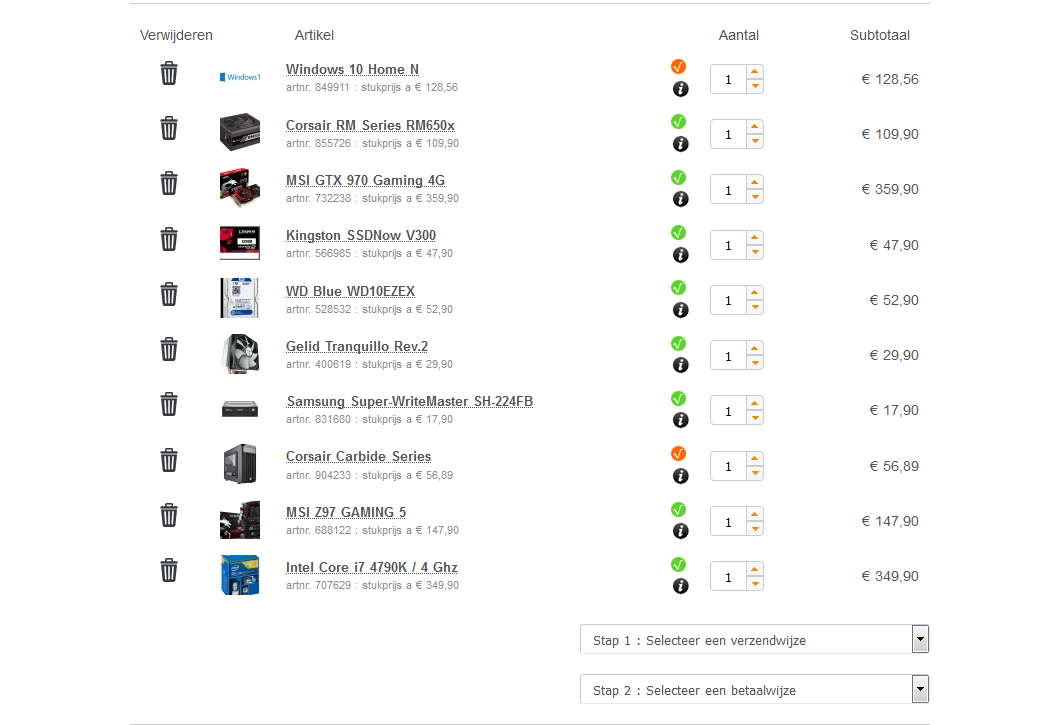Viewport: 1055px width, 725px height.
Task: Open Samsung Super-WriteMaster SH-224FB link
Action: tap(410, 402)
